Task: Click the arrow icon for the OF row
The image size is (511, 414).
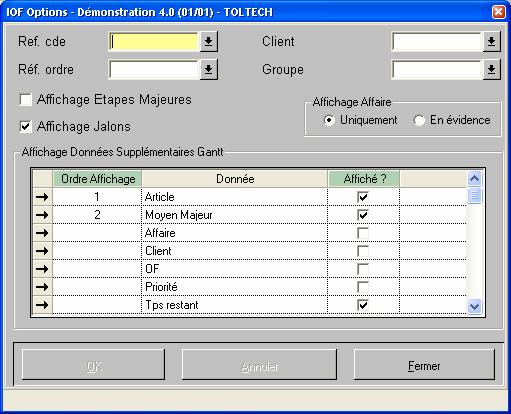Action: [x=42, y=269]
